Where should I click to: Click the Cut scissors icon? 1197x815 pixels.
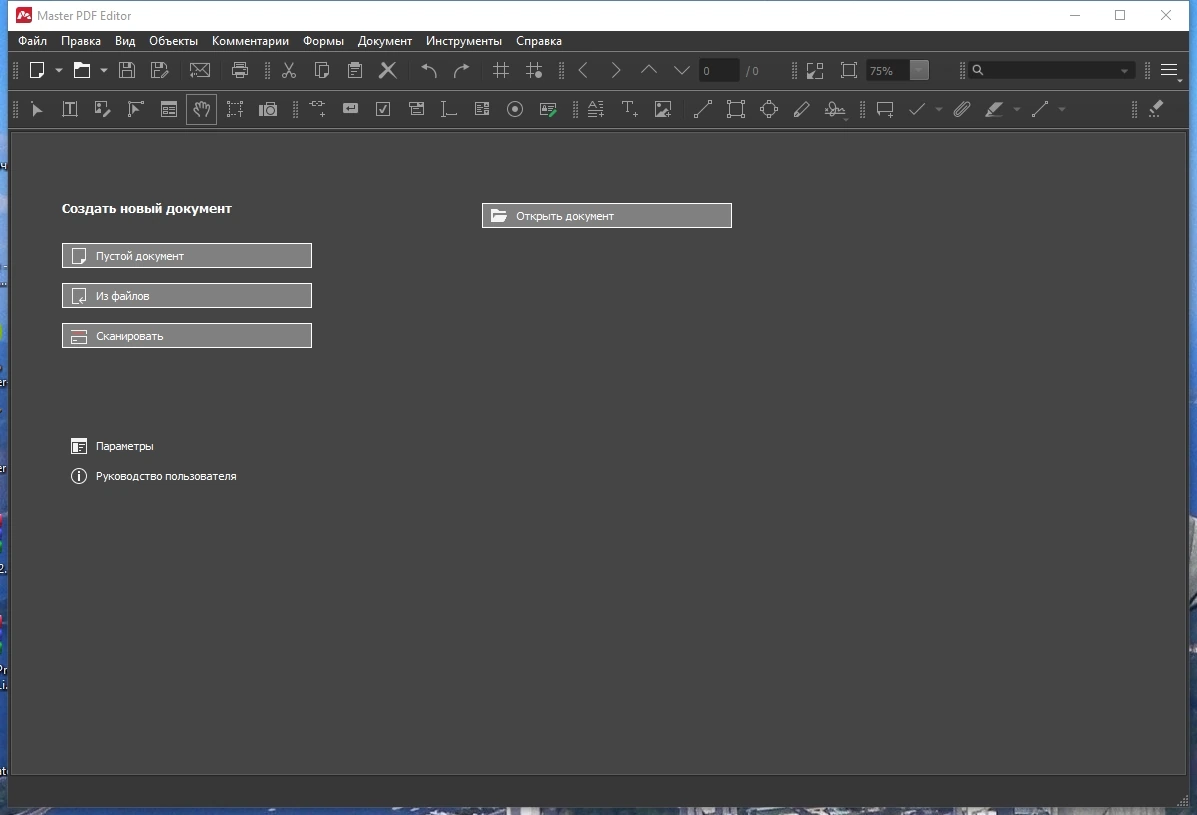tap(289, 70)
